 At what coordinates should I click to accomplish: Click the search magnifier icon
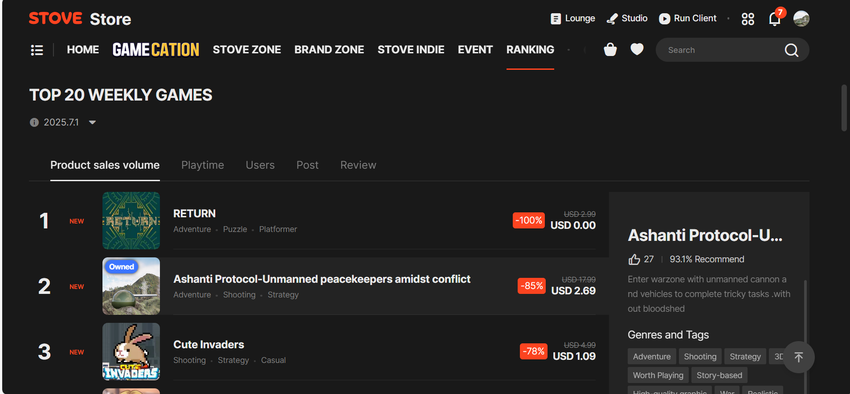click(791, 50)
